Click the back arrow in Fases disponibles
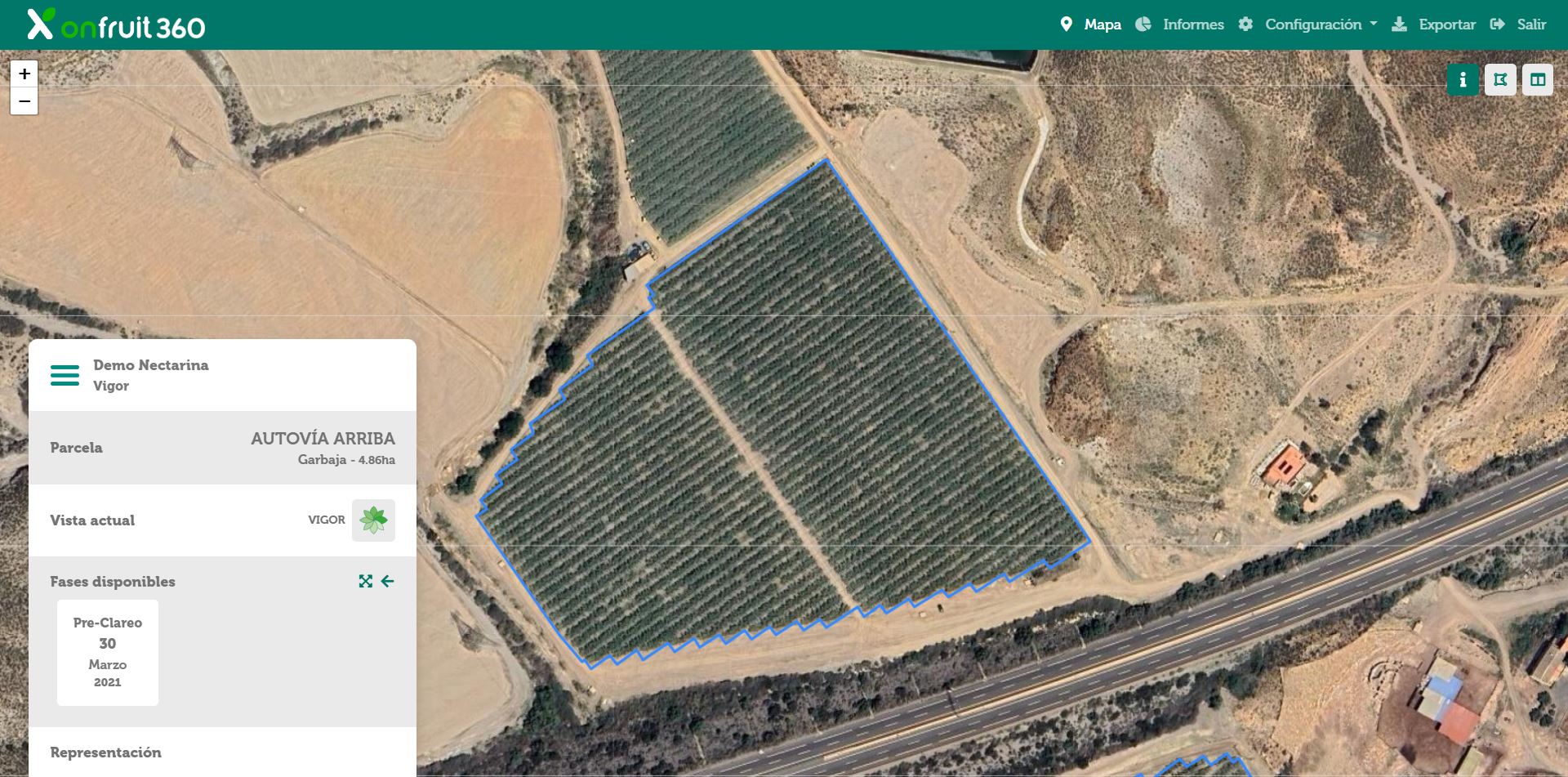1568x777 pixels. pyautogui.click(x=389, y=581)
